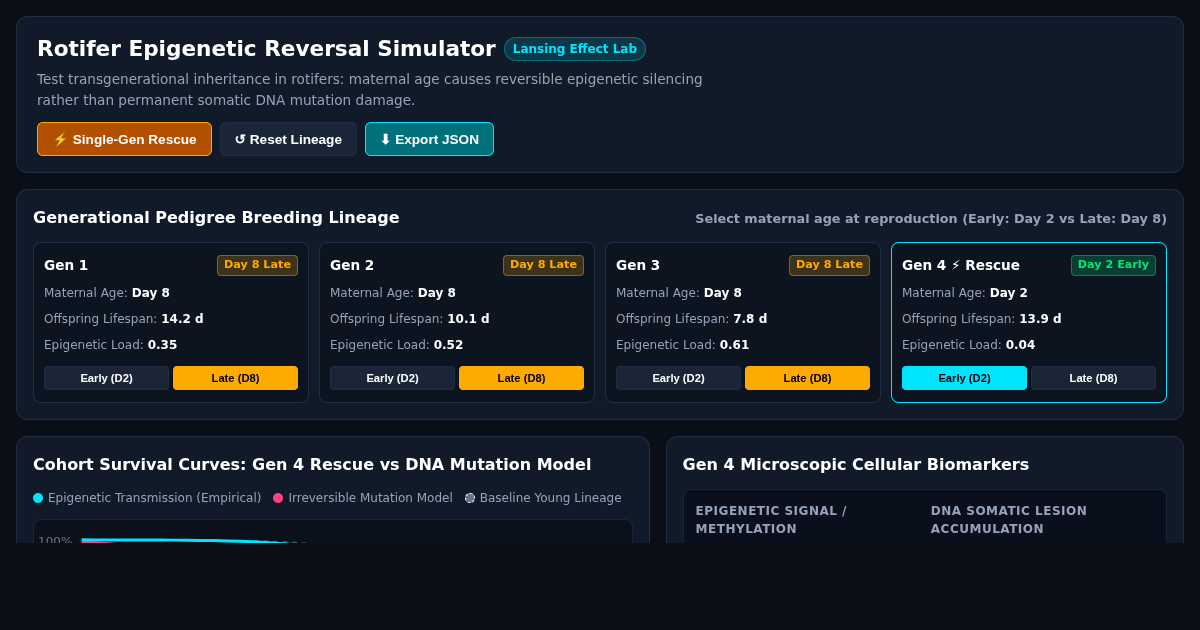The height and width of the screenshot is (630, 1200).
Task: Click Baseline Young Lineage legend label
Action: [x=550, y=498]
